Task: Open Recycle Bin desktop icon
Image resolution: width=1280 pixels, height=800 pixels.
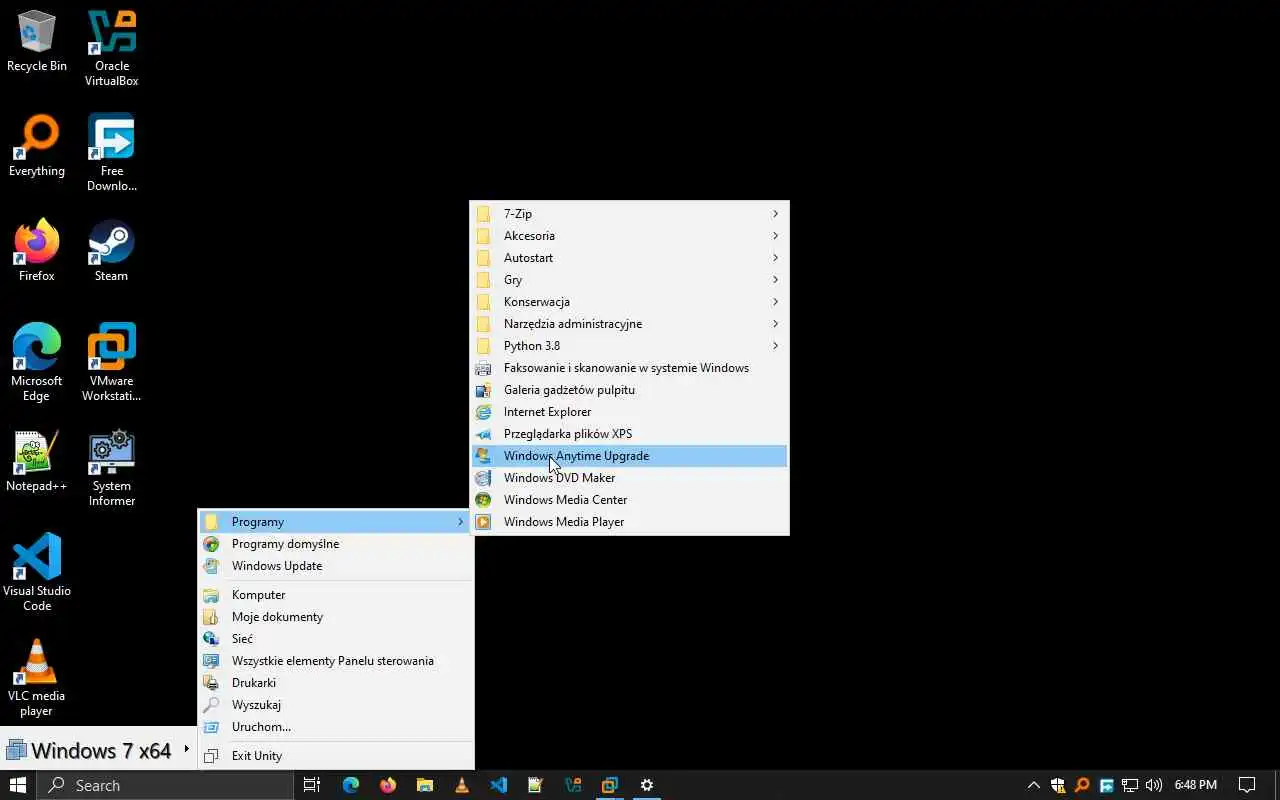Action: point(37,42)
